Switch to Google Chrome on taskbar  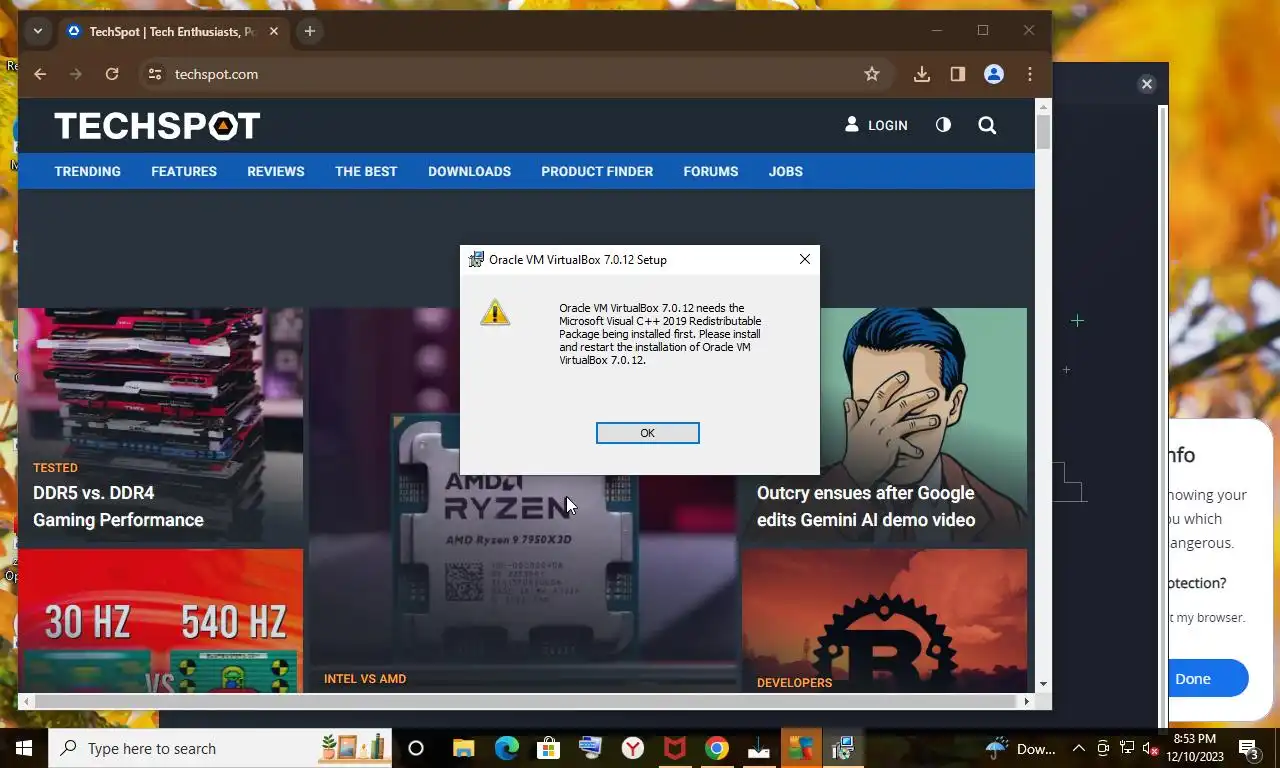[716, 748]
